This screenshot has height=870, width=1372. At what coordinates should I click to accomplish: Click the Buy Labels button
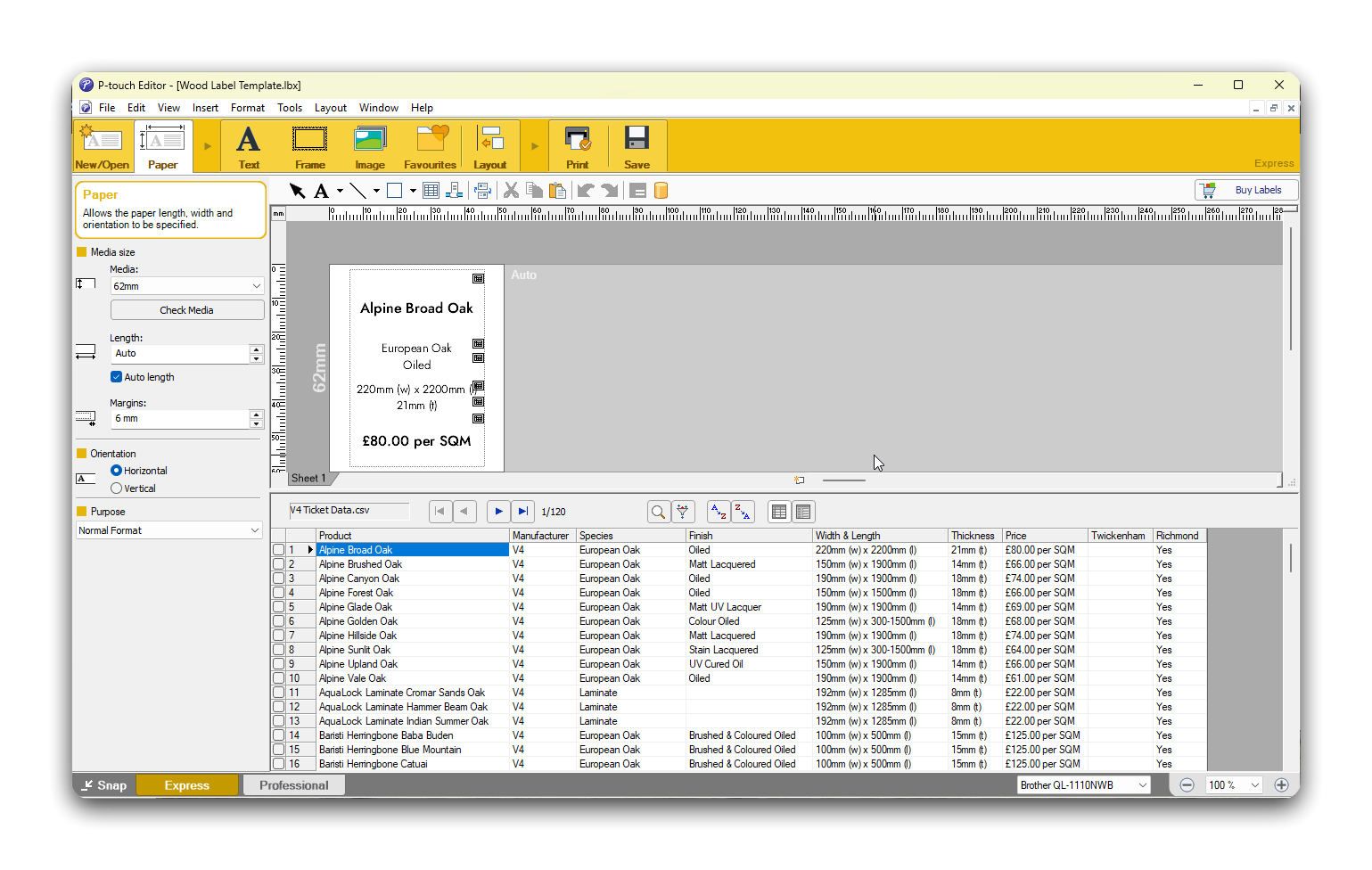coord(1246,190)
